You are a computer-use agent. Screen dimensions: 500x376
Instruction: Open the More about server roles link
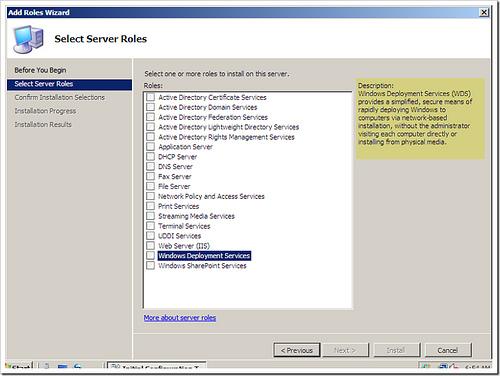coord(180,318)
